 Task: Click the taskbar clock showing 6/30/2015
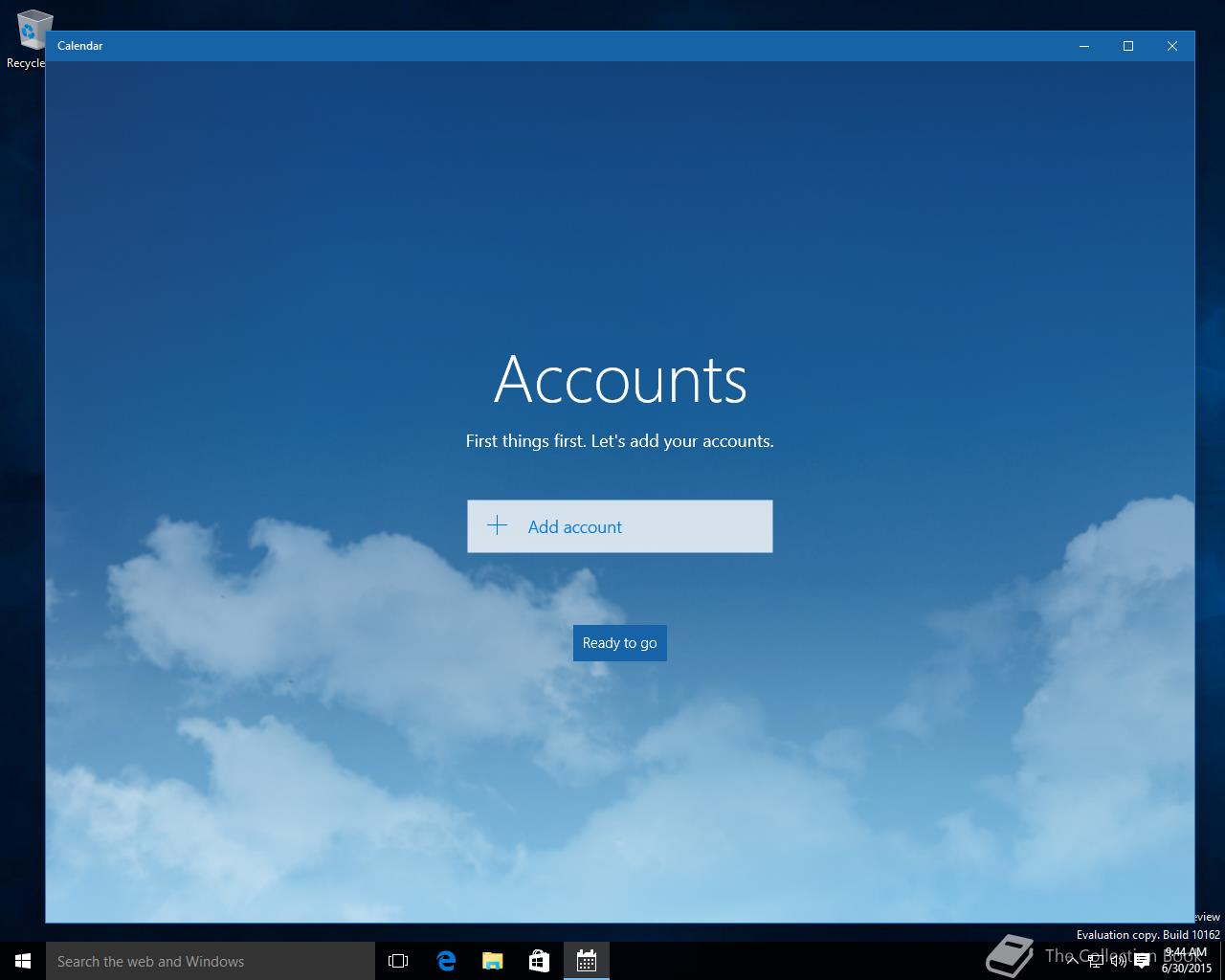click(x=1187, y=961)
